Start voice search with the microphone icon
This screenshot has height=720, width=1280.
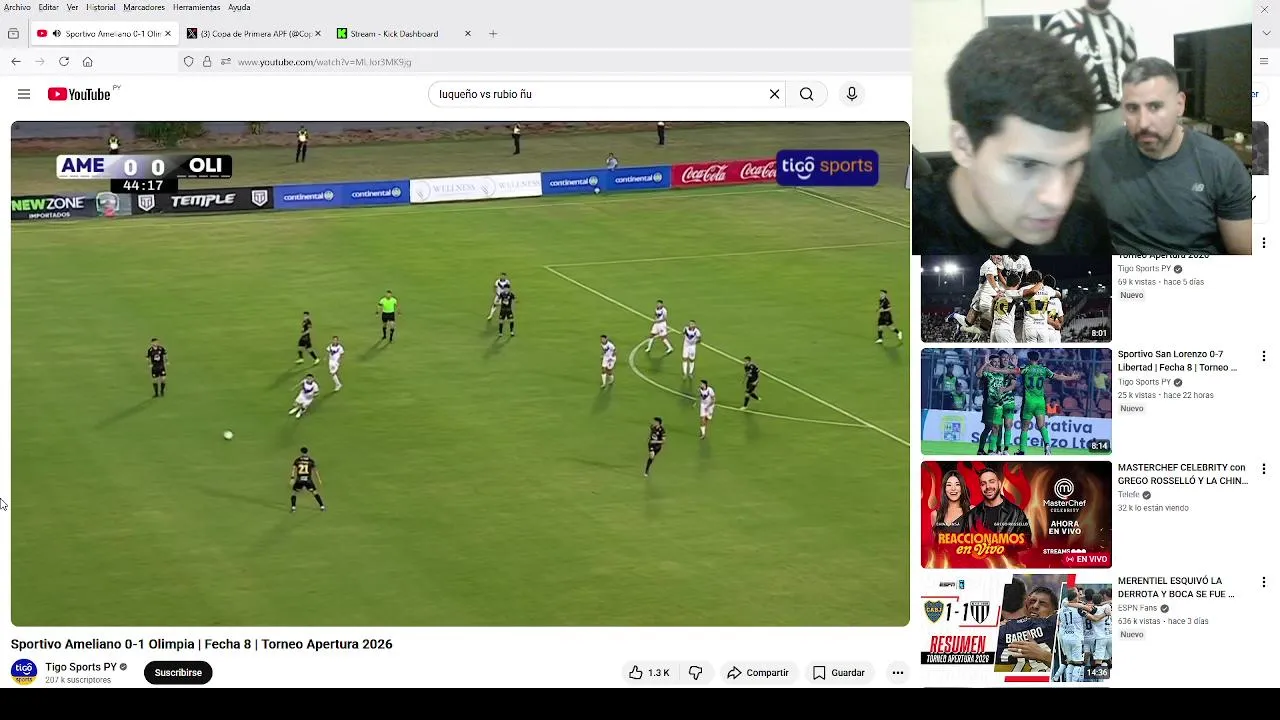(x=852, y=94)
